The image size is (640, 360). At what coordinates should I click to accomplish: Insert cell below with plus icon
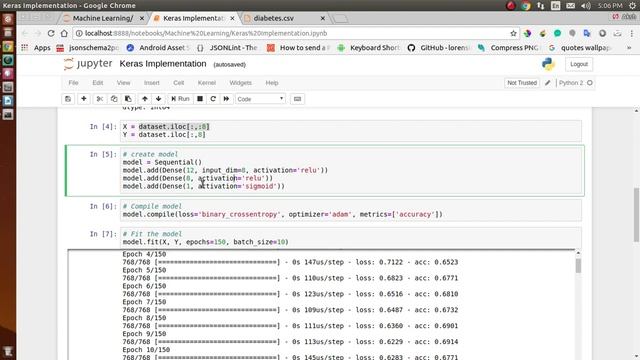tap(84, 99)
